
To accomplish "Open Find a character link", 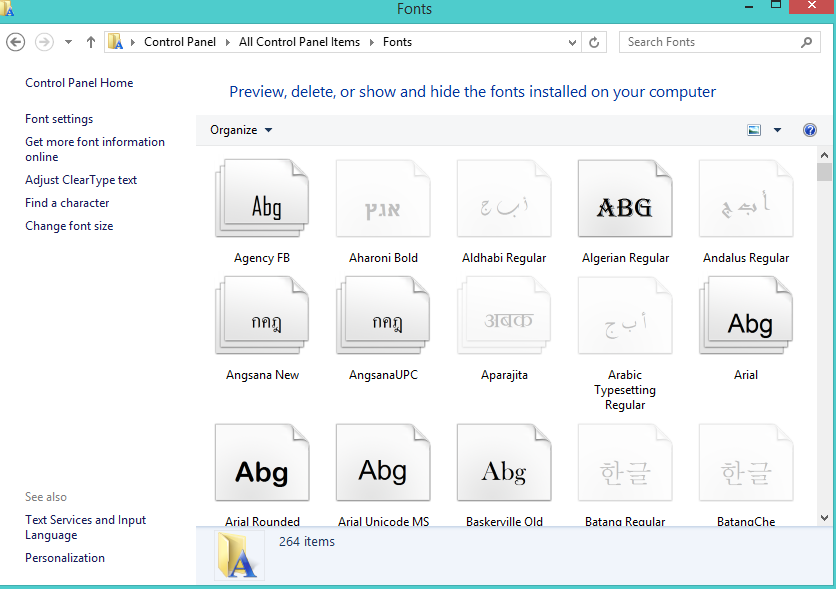I will coord(67,203).
